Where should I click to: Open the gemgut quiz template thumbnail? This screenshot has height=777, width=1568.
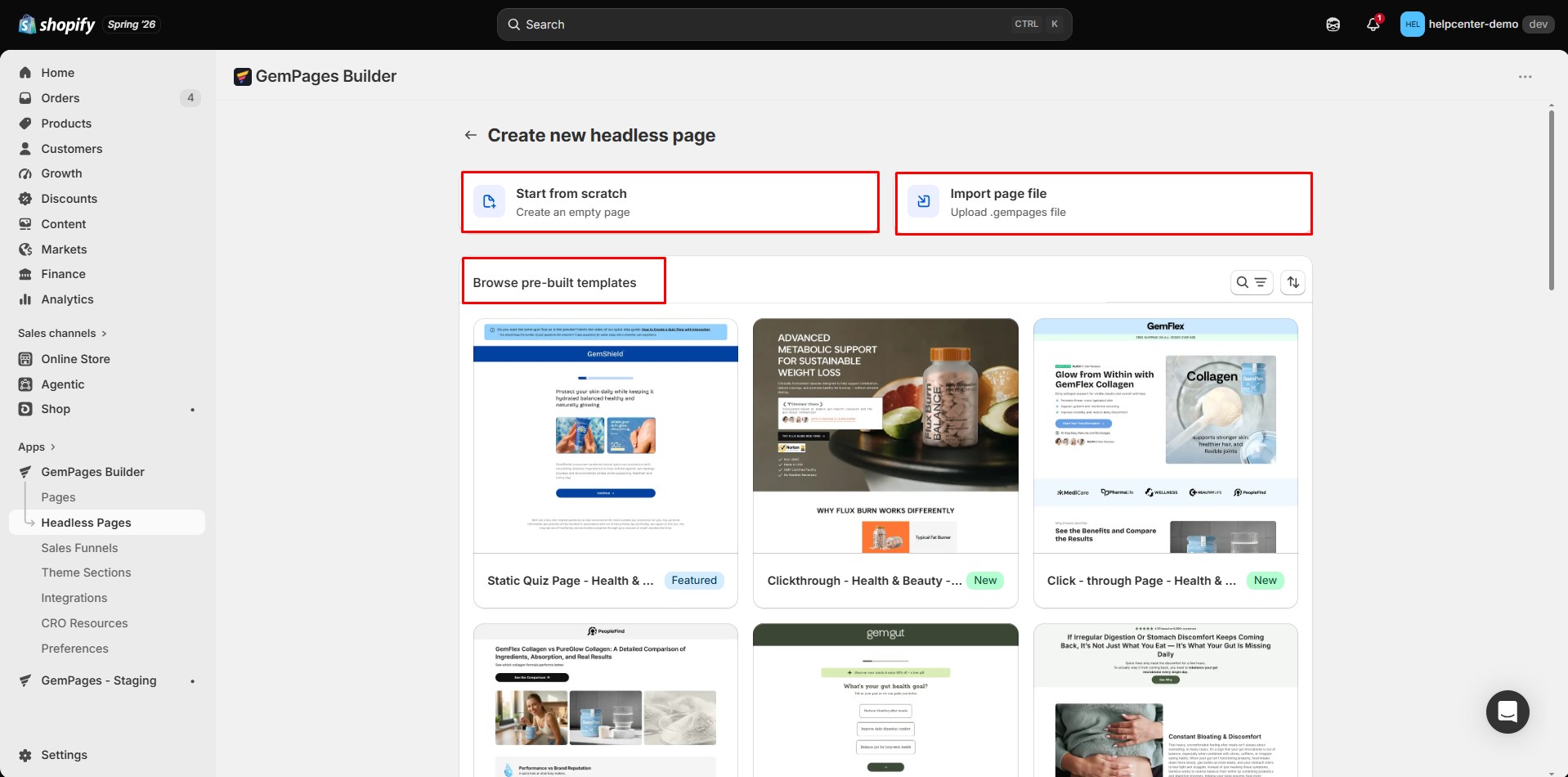coord(885,700)
